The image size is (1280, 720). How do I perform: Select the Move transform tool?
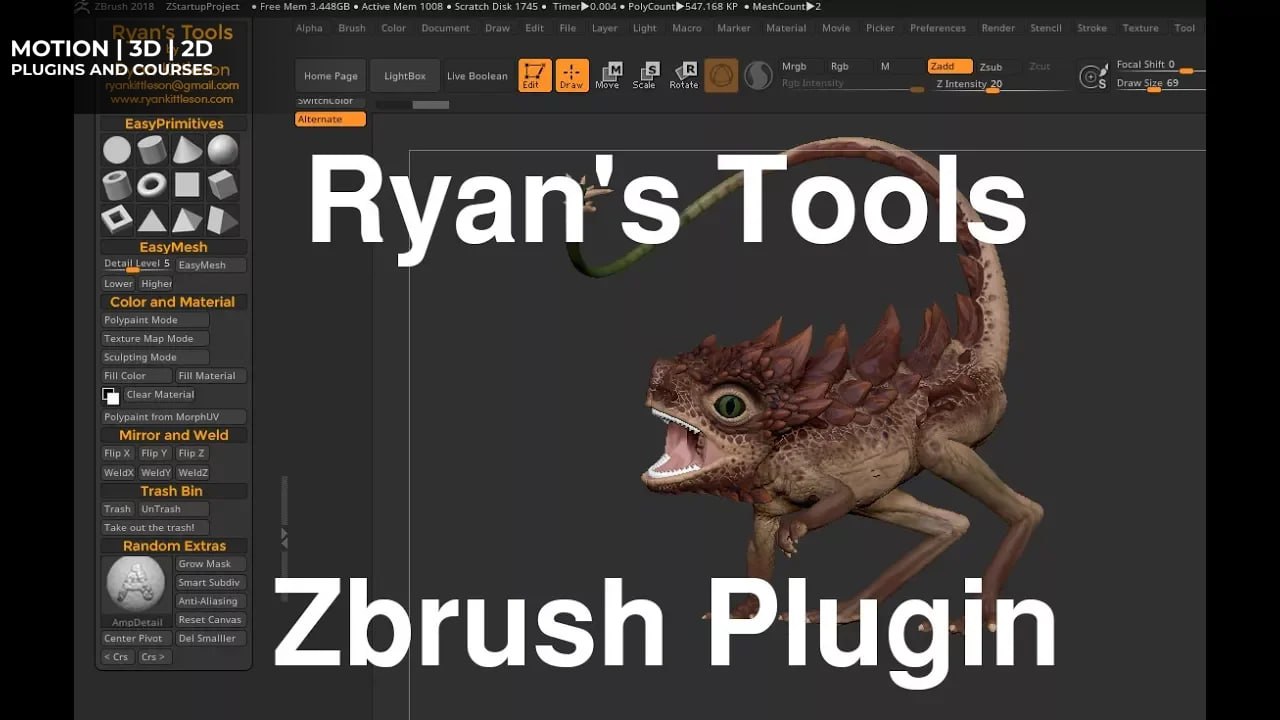(608, 75)
